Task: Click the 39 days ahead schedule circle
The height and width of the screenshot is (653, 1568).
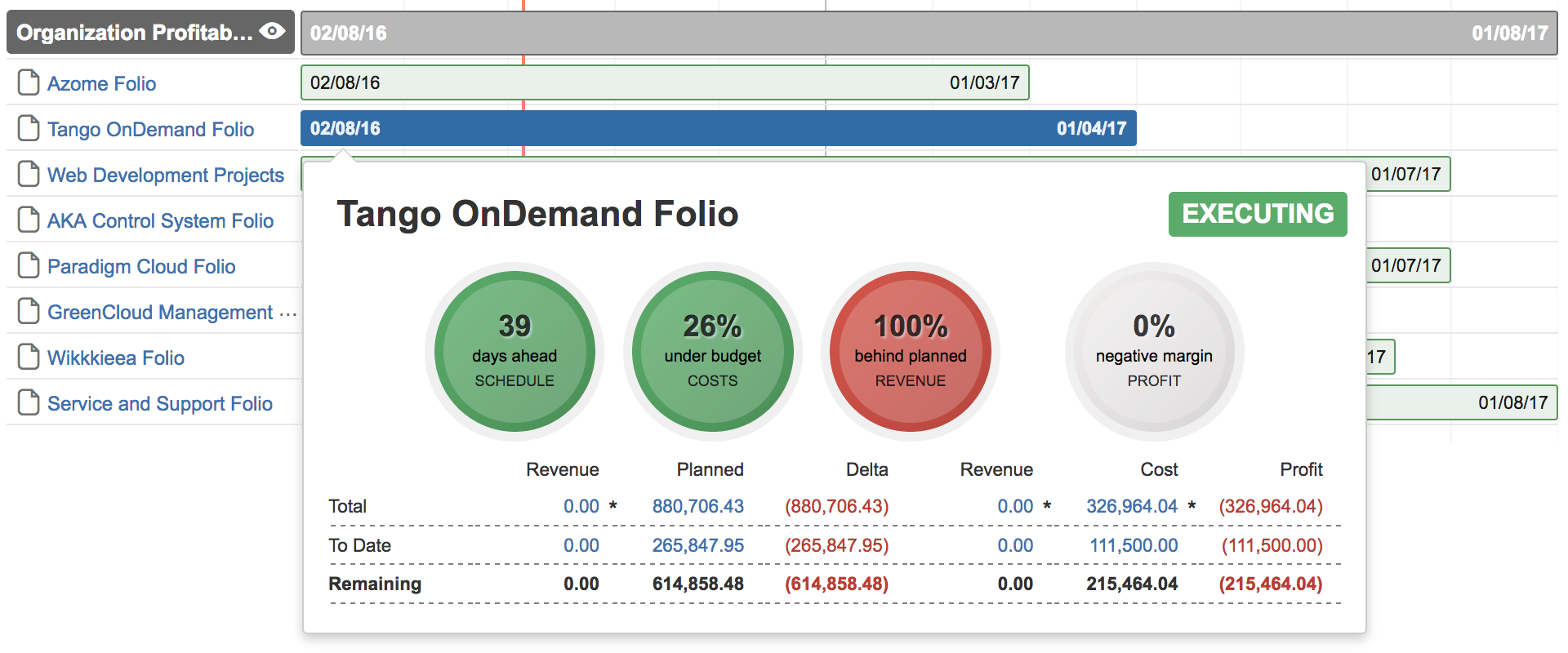Action: pos(514,351)
